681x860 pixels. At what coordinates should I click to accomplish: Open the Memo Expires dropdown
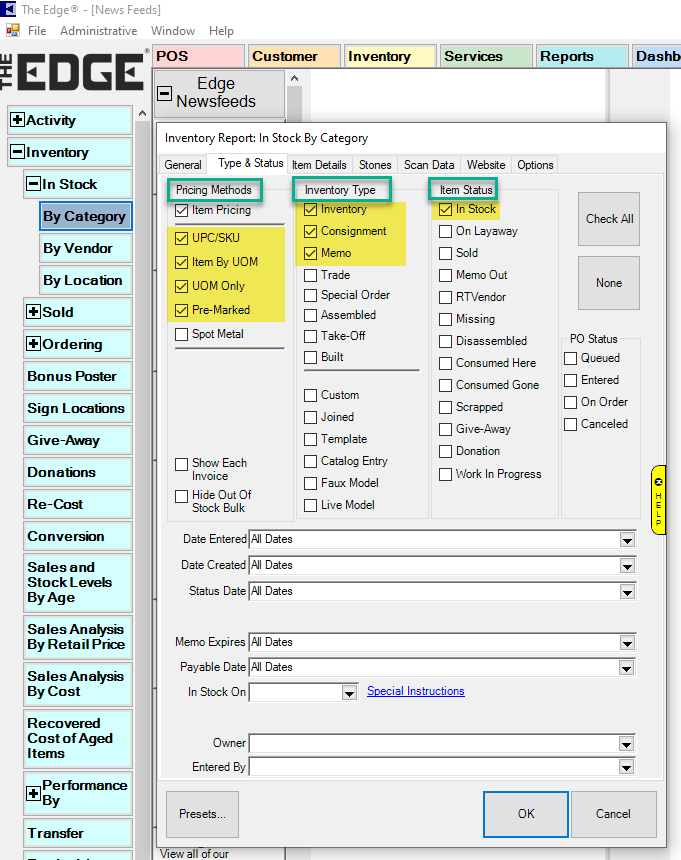pyautogui.click(x=627, y=643)
